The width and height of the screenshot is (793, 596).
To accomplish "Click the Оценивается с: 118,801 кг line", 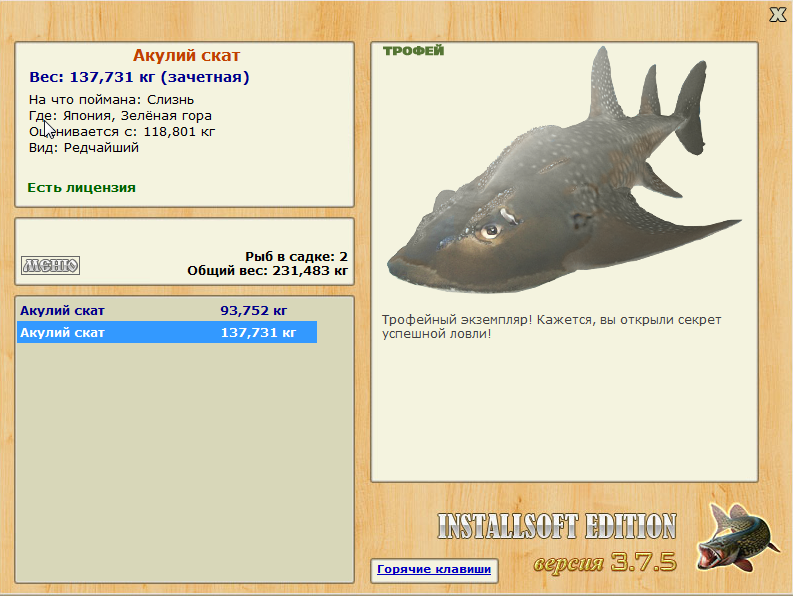I will (x=122, y=132).
